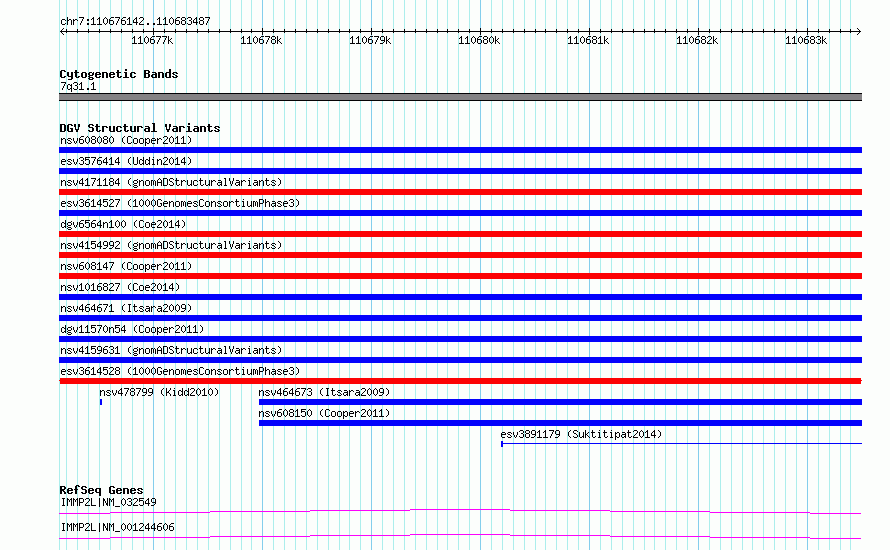Select the magenta line under IMMP2L|NM_032549
The width and height of the screenshot is (890, 550).
pos(460,511)
